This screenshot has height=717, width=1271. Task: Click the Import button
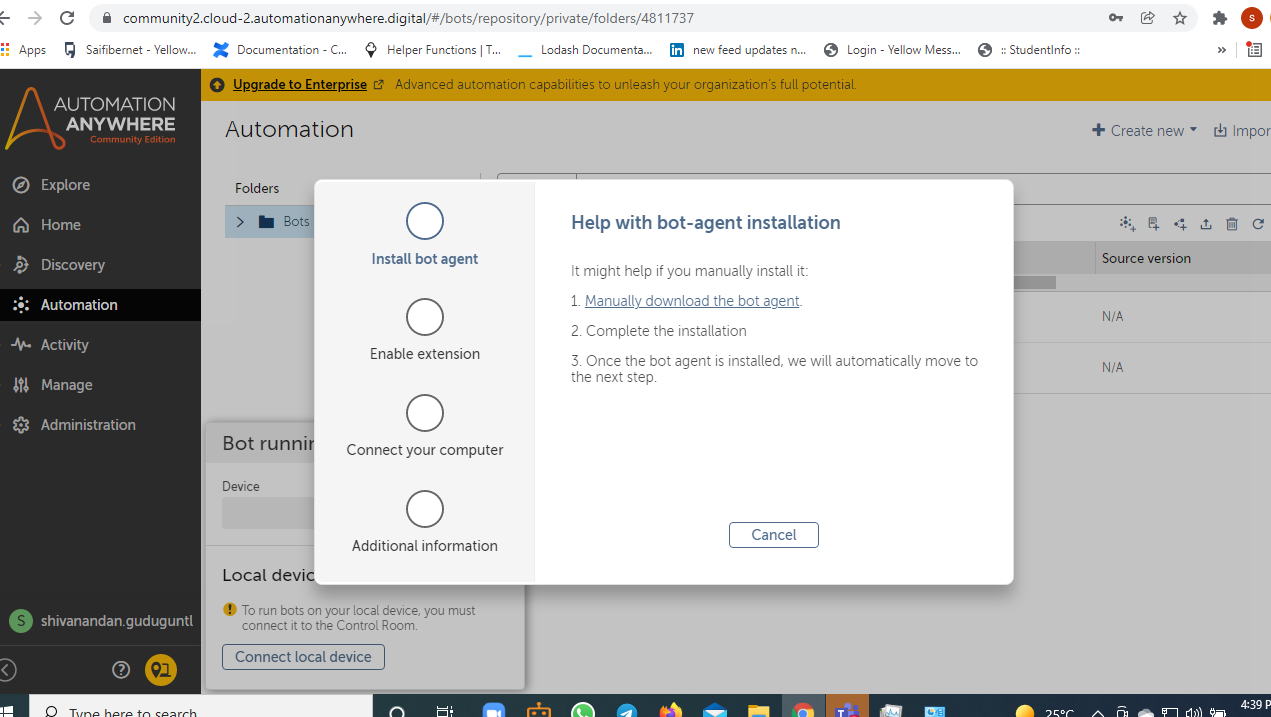pyautogui.click(x=1242, y=131)
